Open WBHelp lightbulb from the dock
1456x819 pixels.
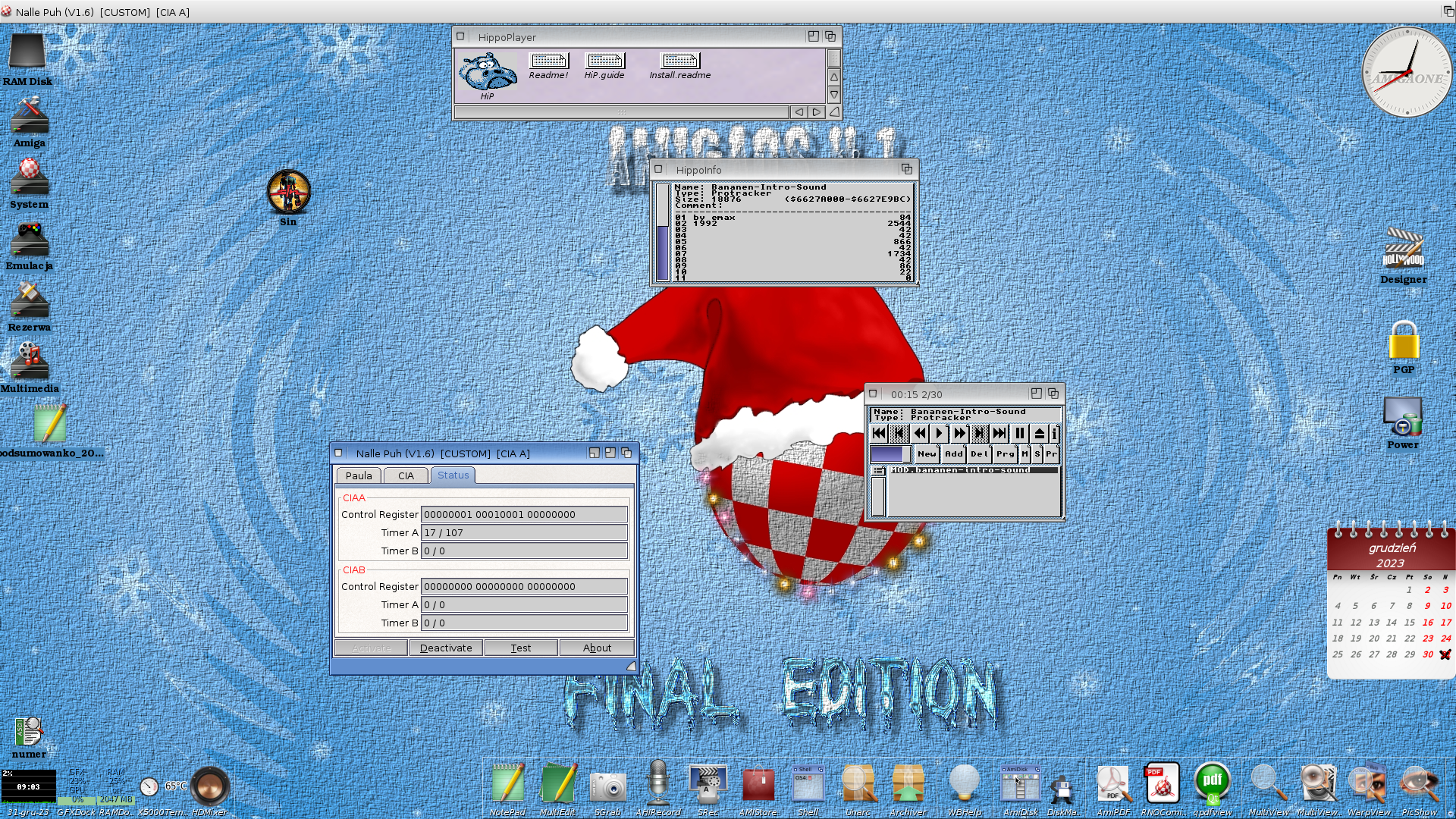point(964,789)
